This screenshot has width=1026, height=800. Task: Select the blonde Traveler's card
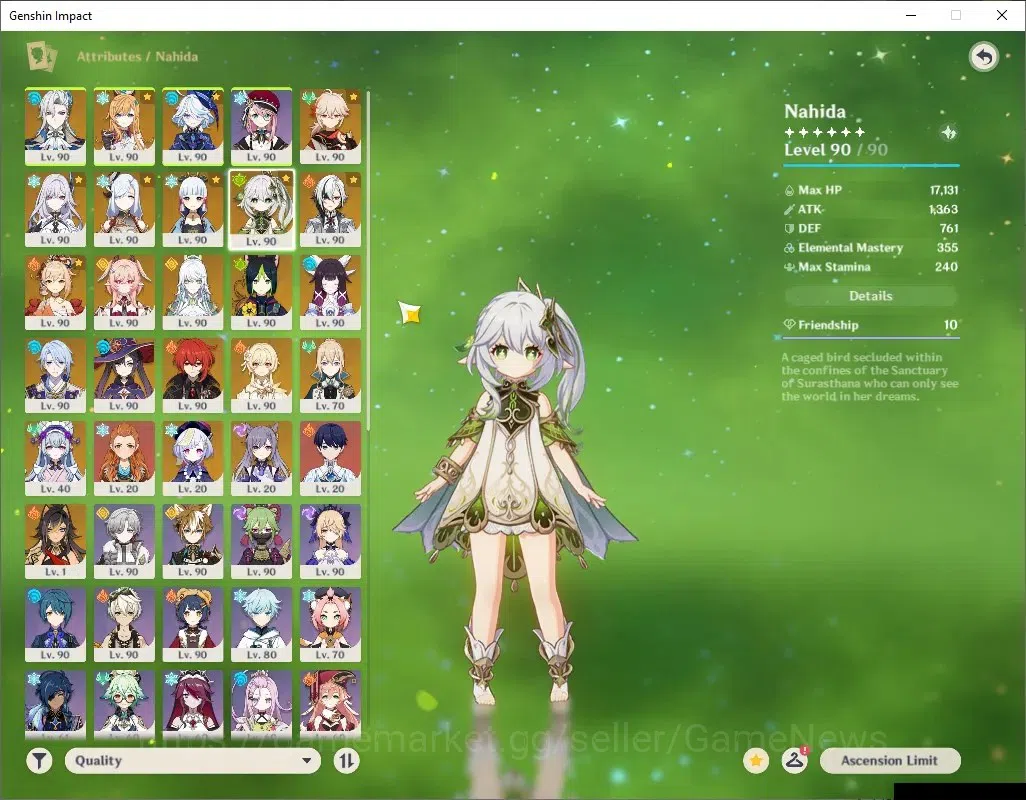[x=262, y=376]
